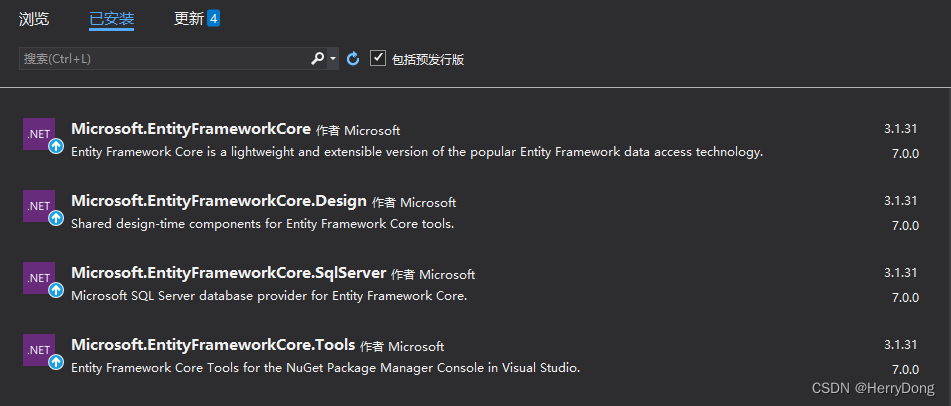Click the update arrow badge on EntityFrameworkCore.SqlServer
The image size is (951, 406).
(x=56, y=290)
